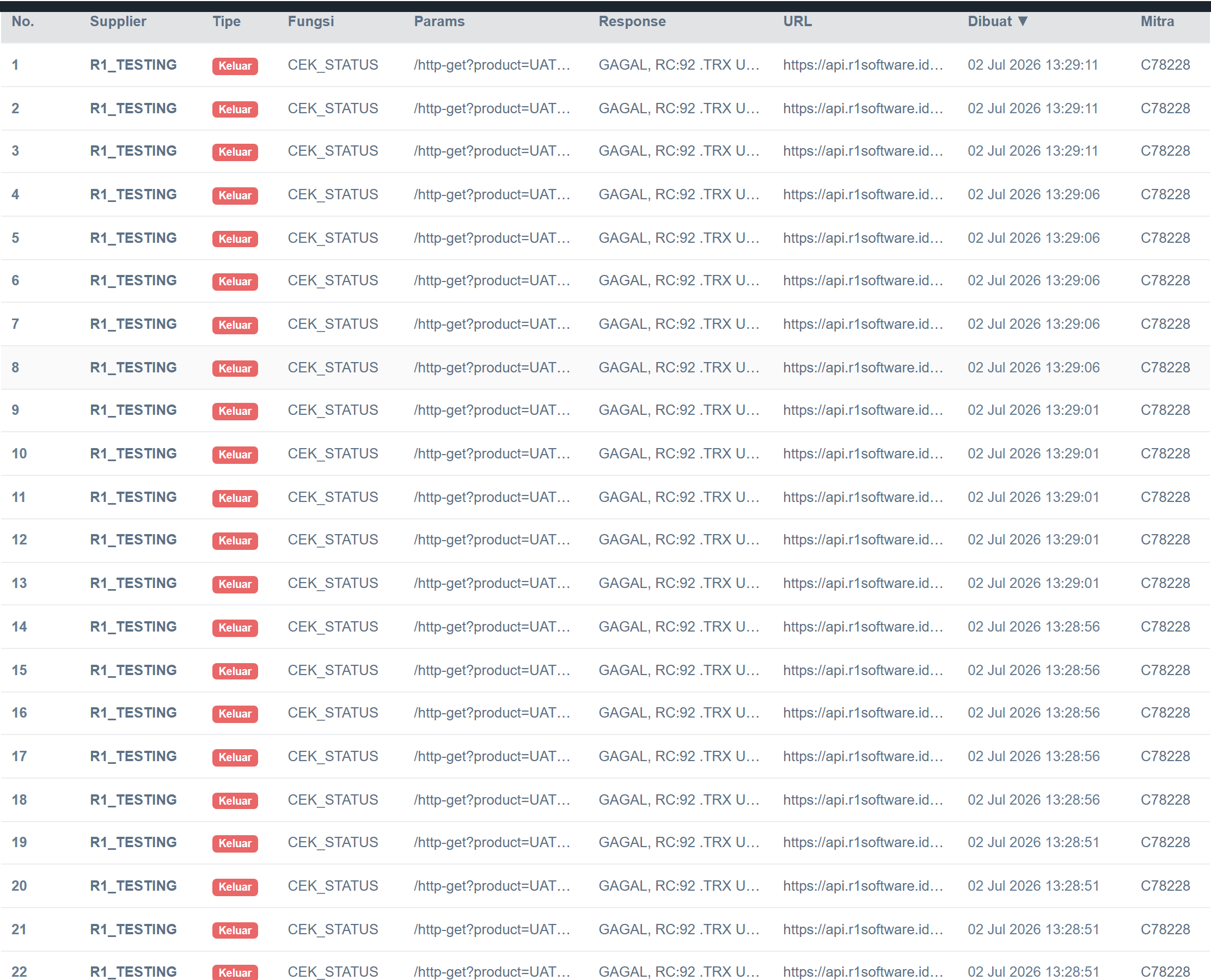
Task: Click the GAGAL, RC:92 response in row 10
Action: (679, 454)
